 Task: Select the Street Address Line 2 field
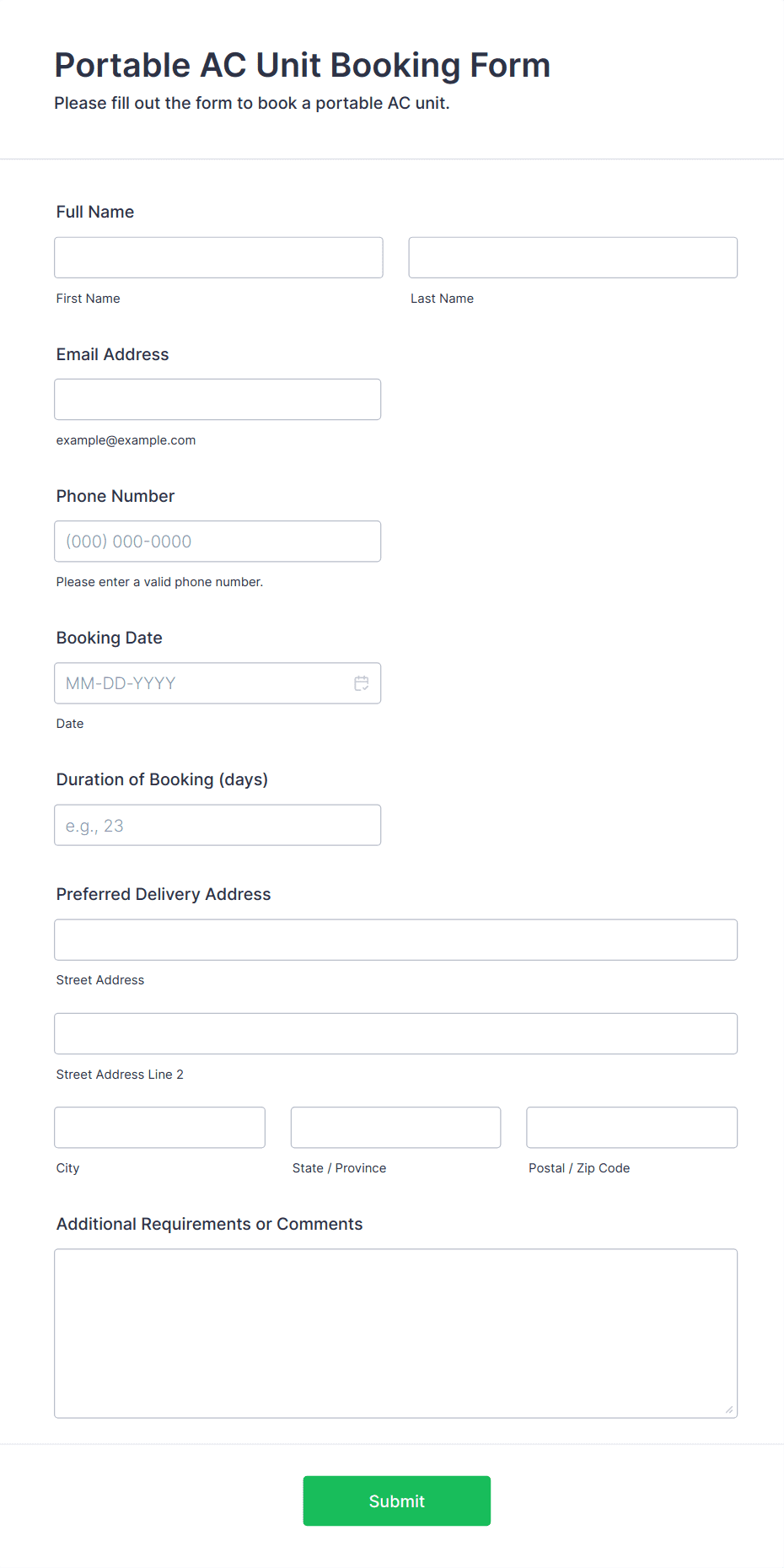click(x=395, y=1033)
